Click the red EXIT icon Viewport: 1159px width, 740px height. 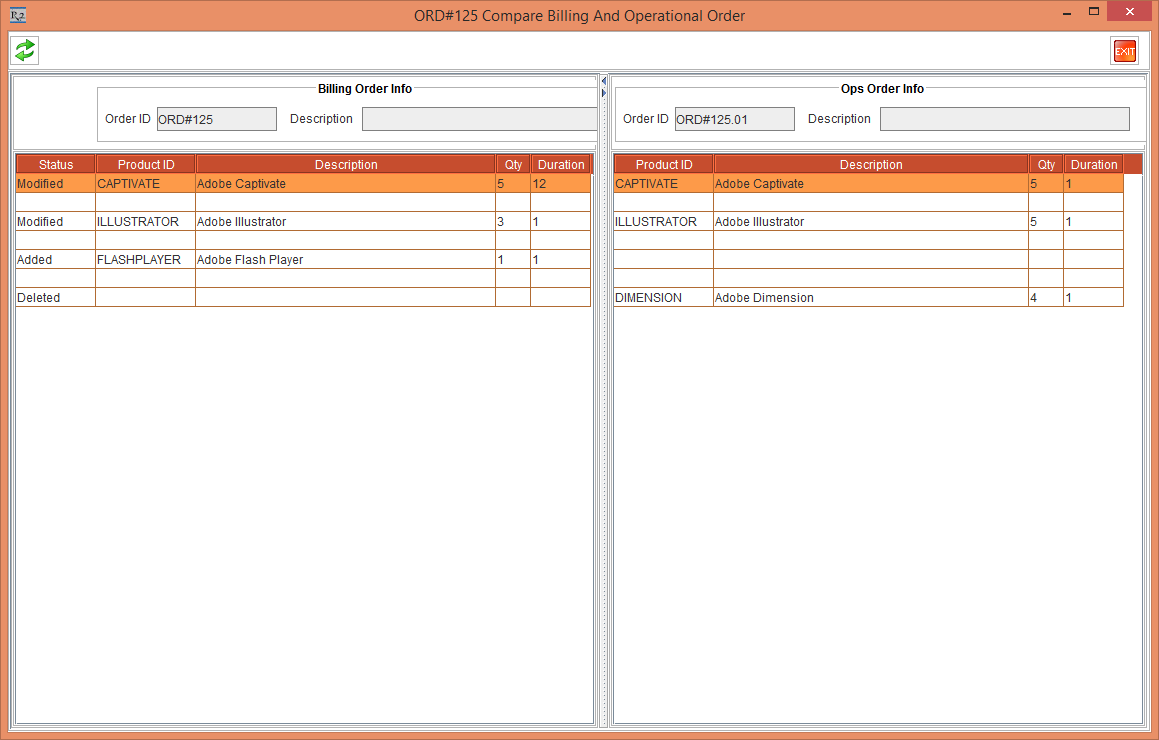point(1124,51)
